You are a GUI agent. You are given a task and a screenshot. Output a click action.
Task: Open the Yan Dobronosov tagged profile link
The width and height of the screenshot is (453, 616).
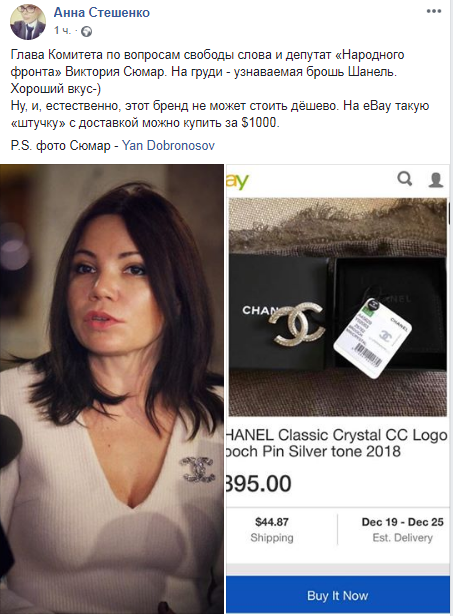click(x=168, y=146)
